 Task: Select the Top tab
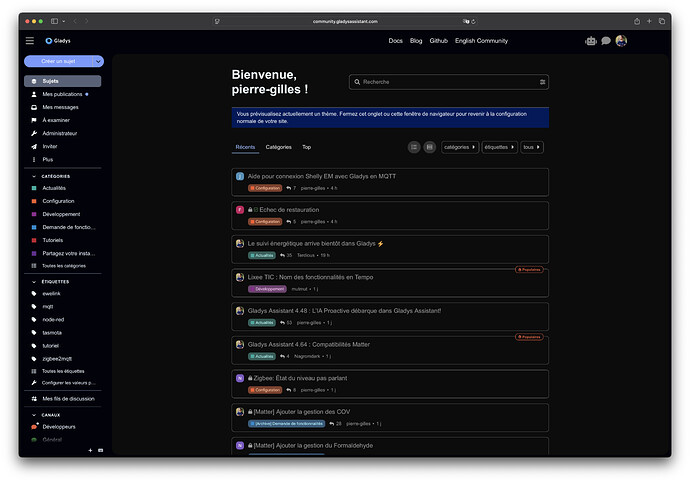306,147
